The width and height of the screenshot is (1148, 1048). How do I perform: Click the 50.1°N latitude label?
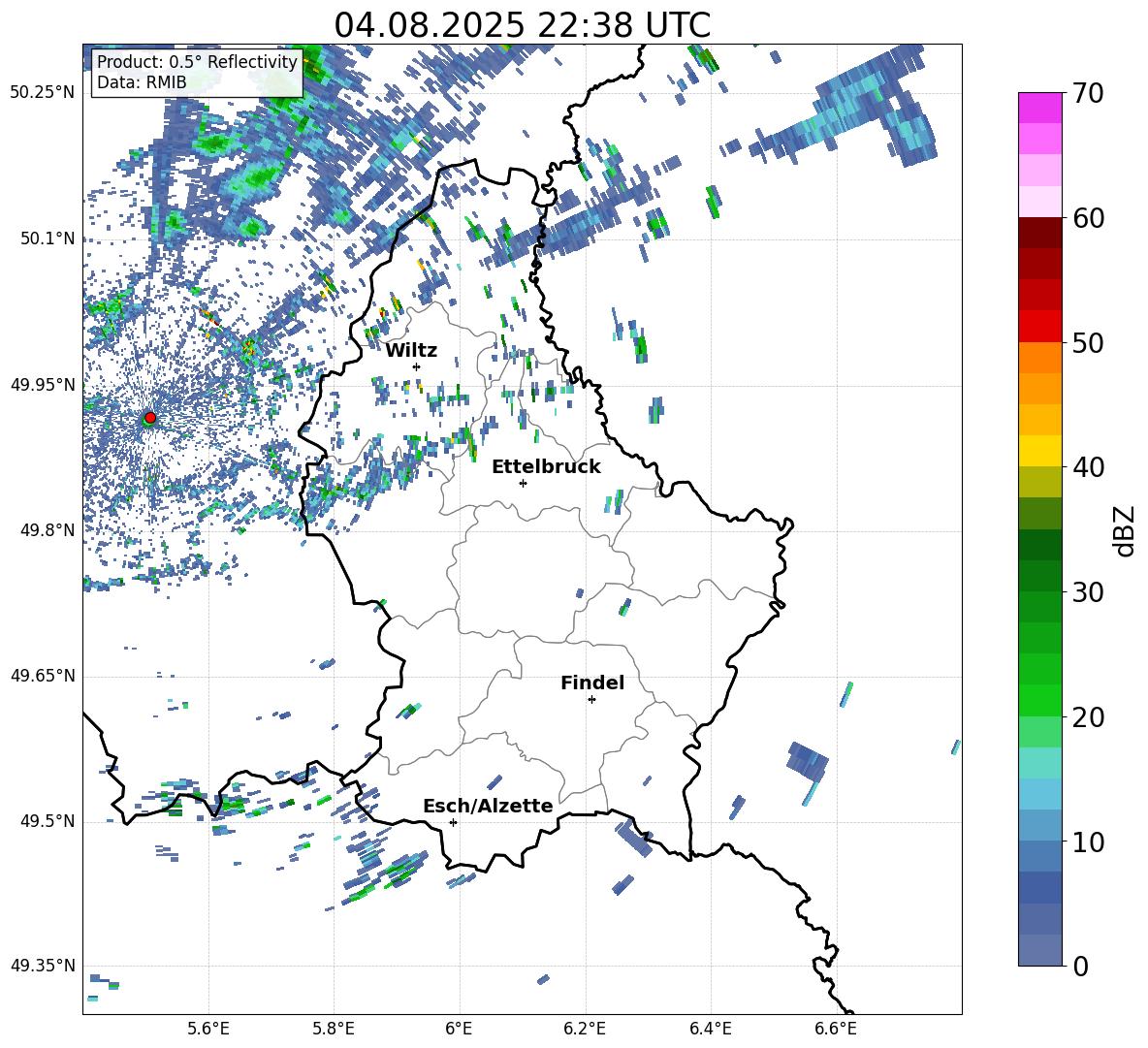point(48,238)
